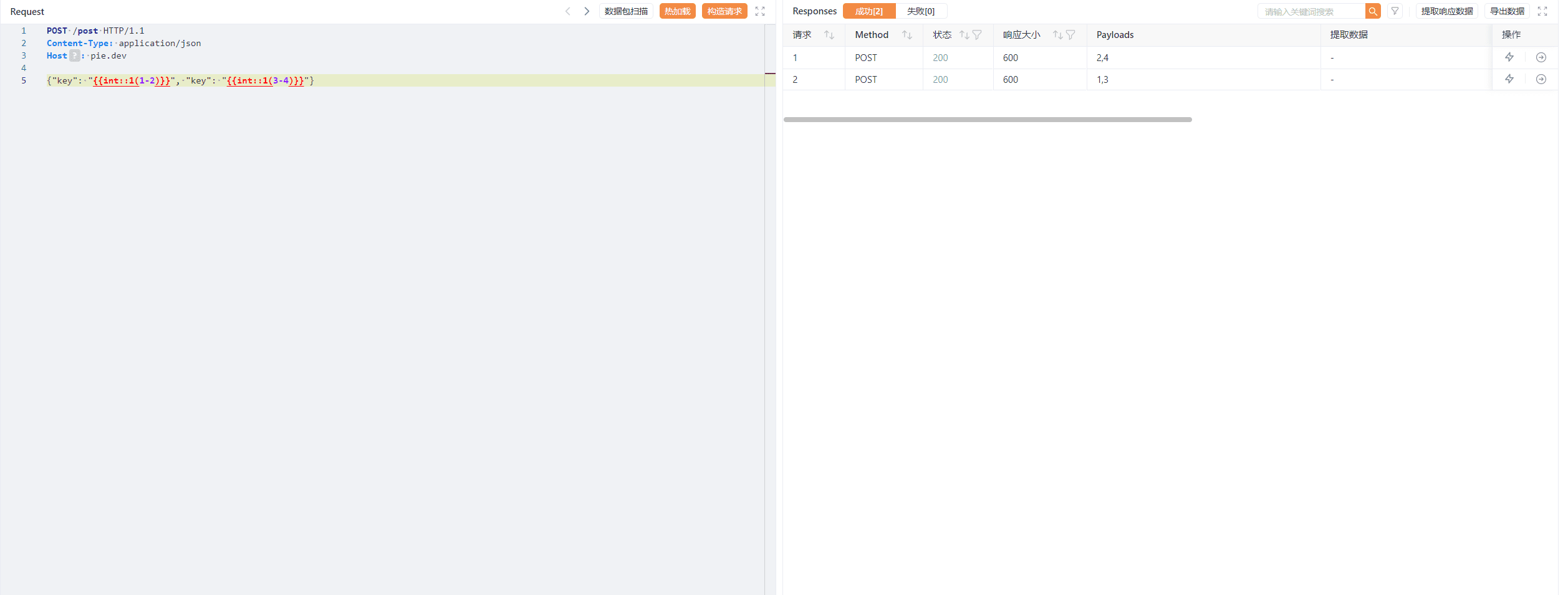Click lightning icon in response row 1

[x=1509, y=57]
